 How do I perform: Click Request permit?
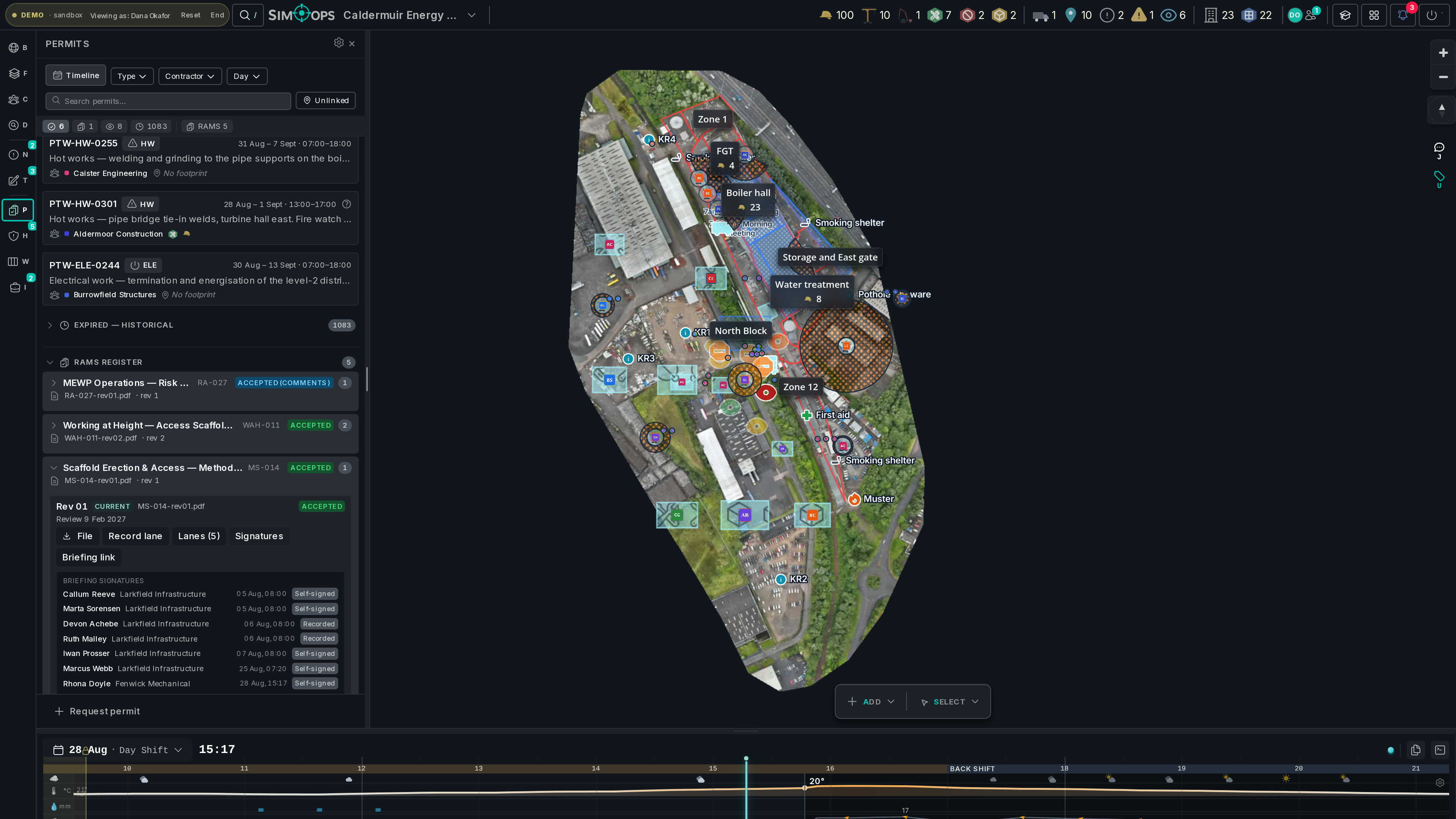click(x=97, y=711)
